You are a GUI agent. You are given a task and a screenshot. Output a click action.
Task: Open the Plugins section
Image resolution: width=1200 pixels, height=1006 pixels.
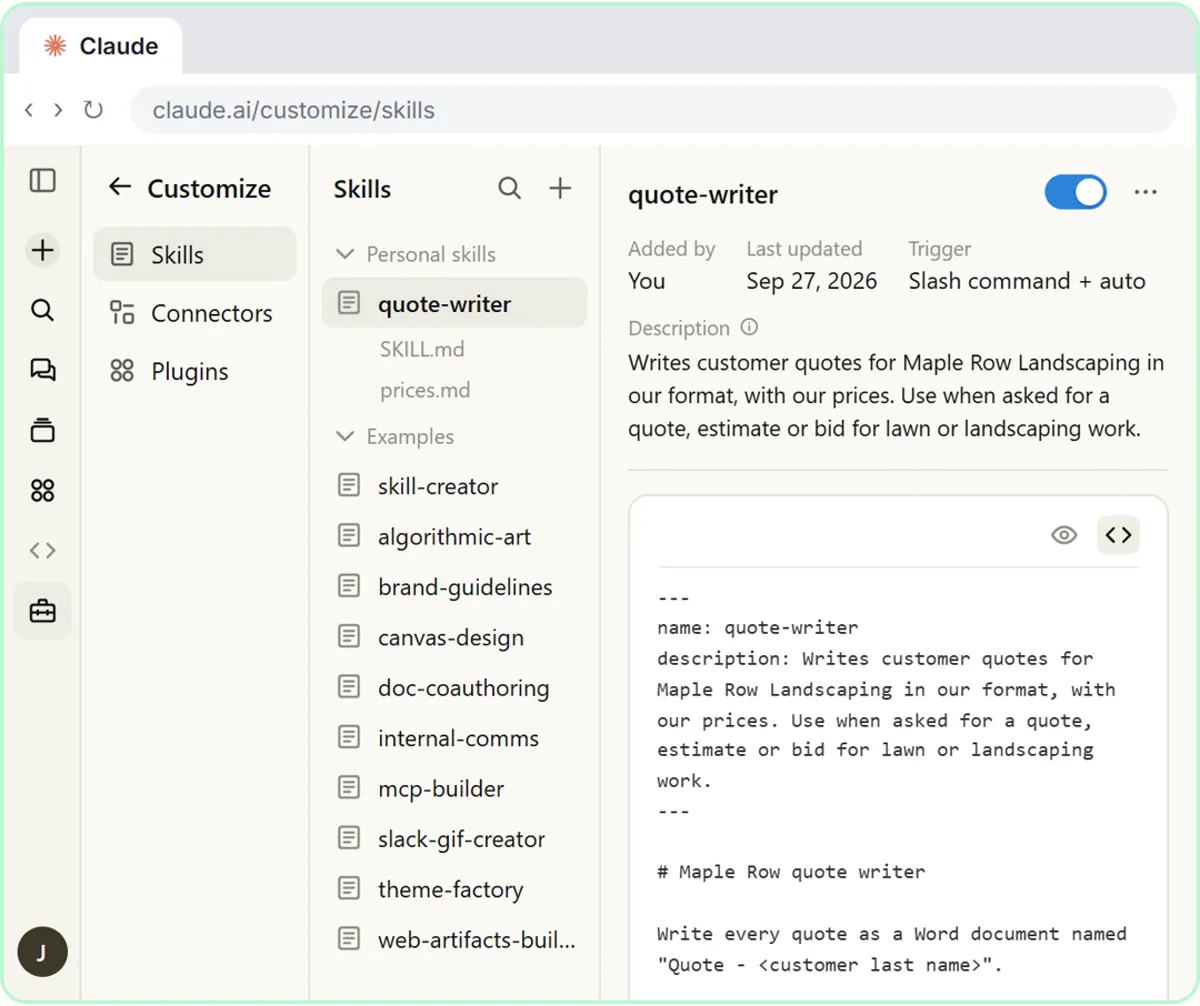pos(195,371)
